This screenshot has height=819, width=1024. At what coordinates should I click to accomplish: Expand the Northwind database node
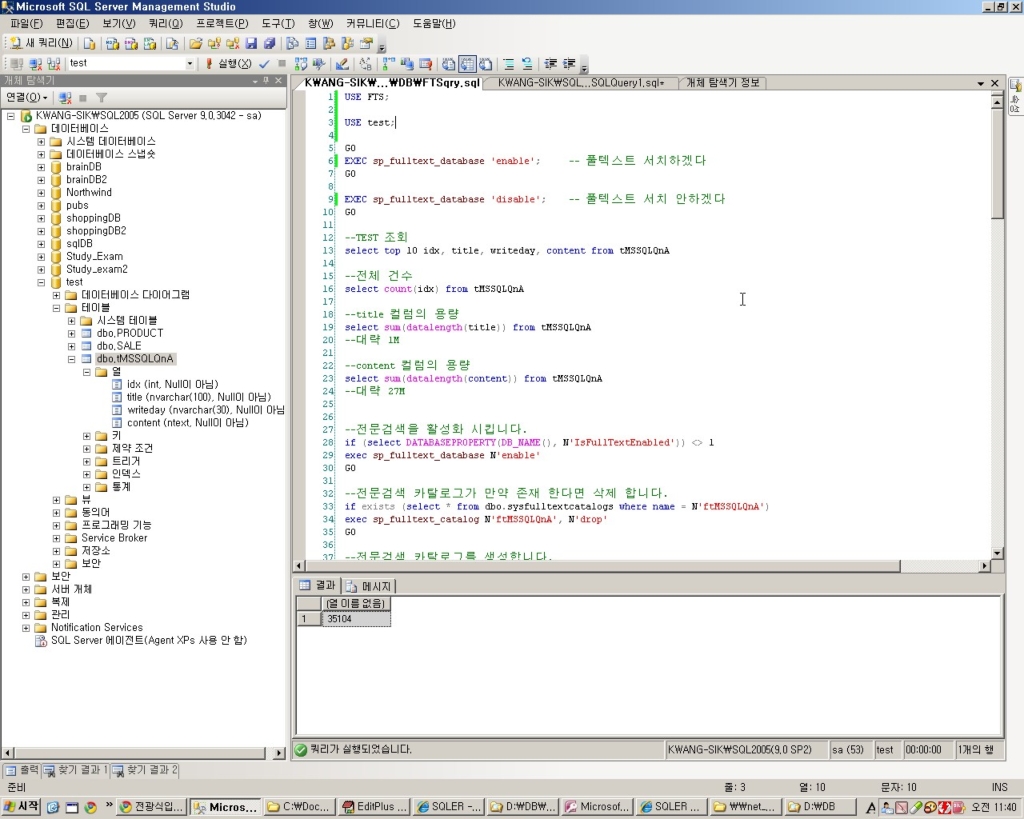pos(41,193)
